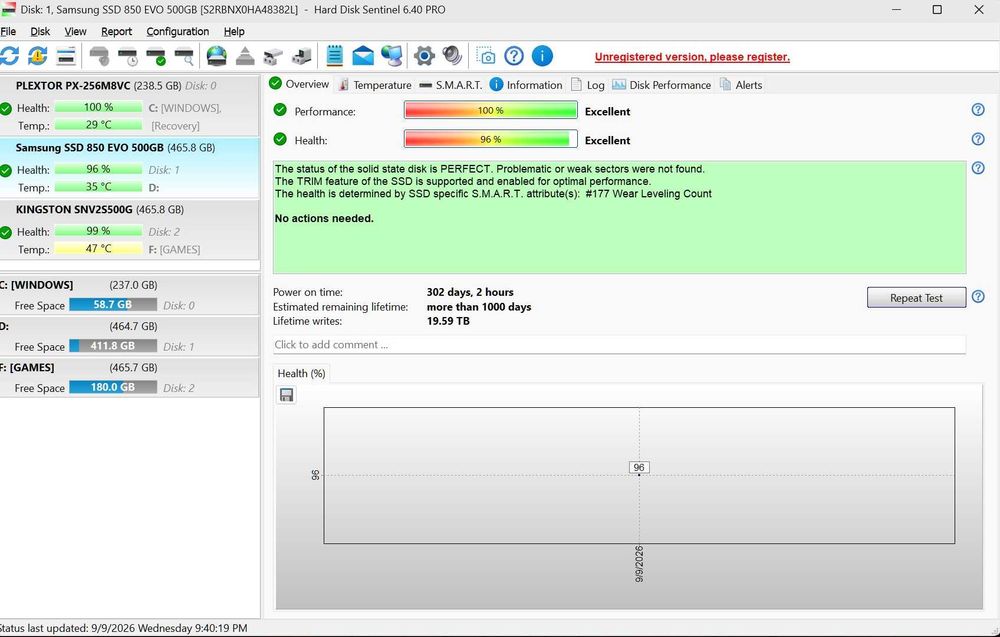Screen dimensions: 1000x637
Task: Click the blue refresh arrows toolbar icon
Action: tap(9, 56)
